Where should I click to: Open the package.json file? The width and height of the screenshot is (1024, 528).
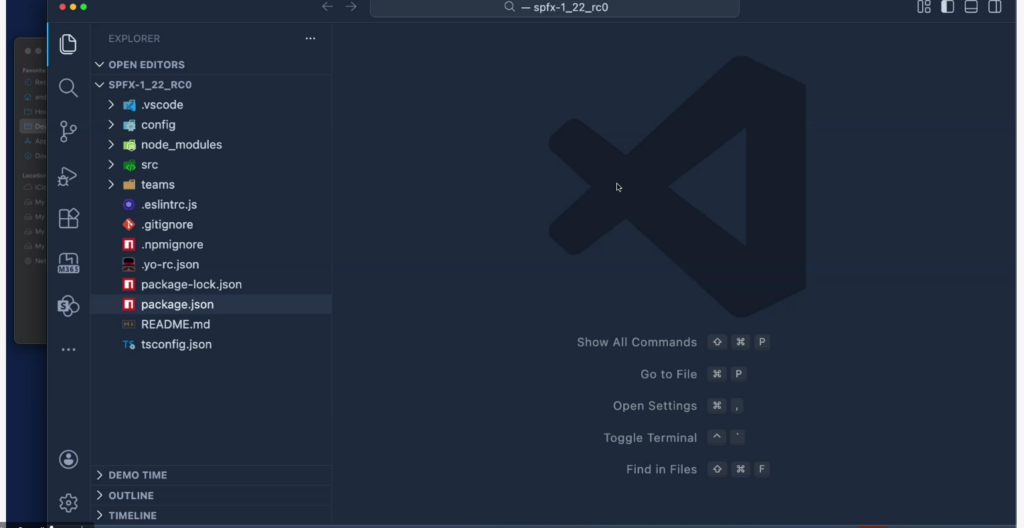211,305
